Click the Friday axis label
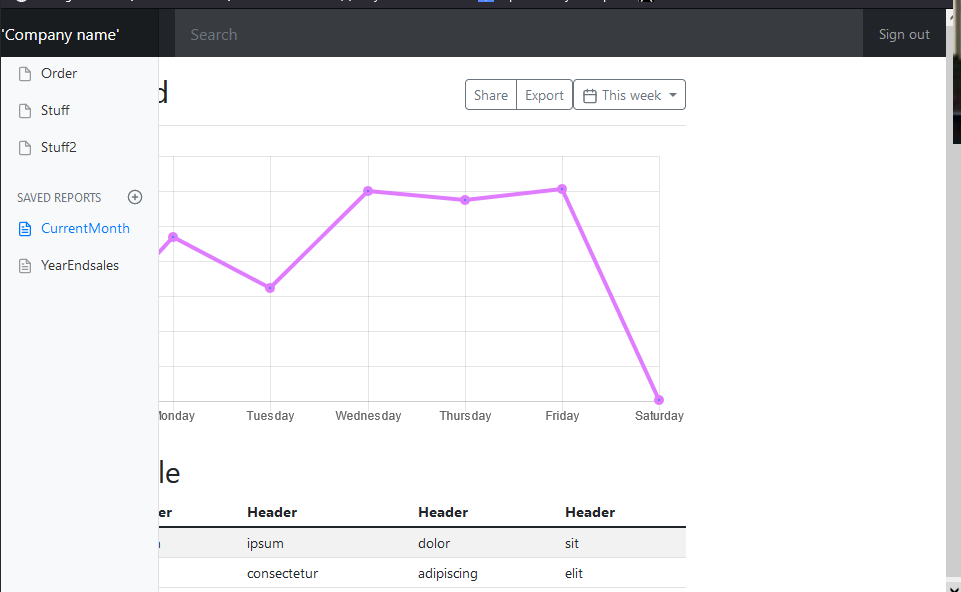The height and width of the screenshot is (592, 961). tap(563, 416)
